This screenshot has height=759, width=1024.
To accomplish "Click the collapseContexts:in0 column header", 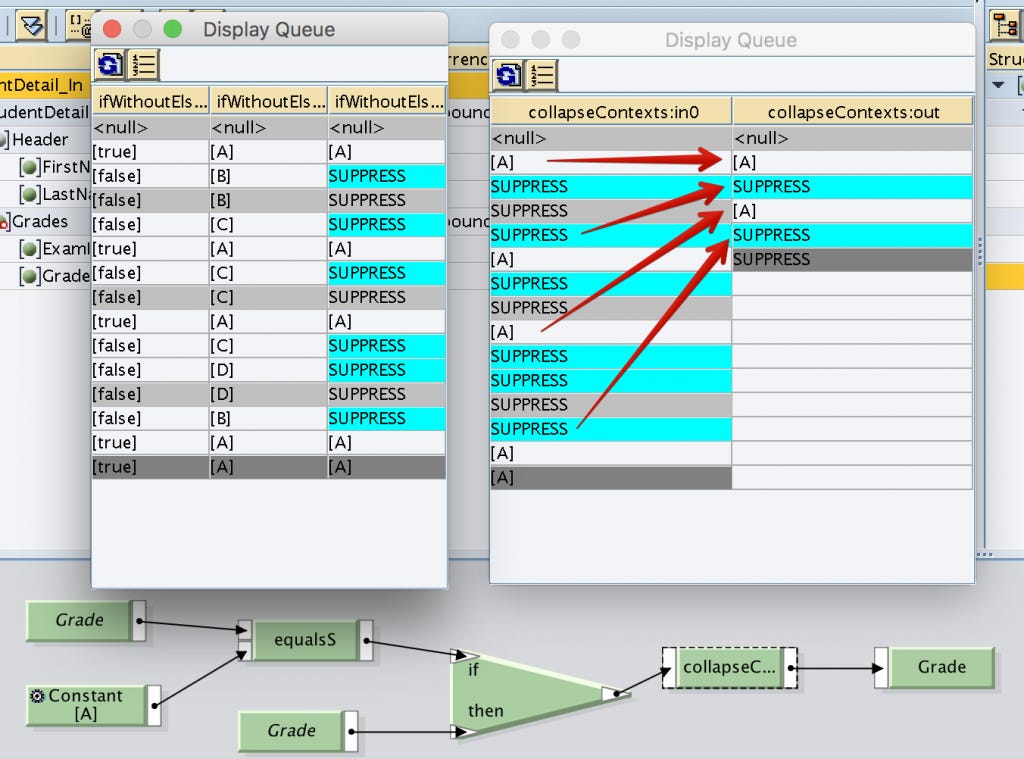I will (x=611, y=112).
